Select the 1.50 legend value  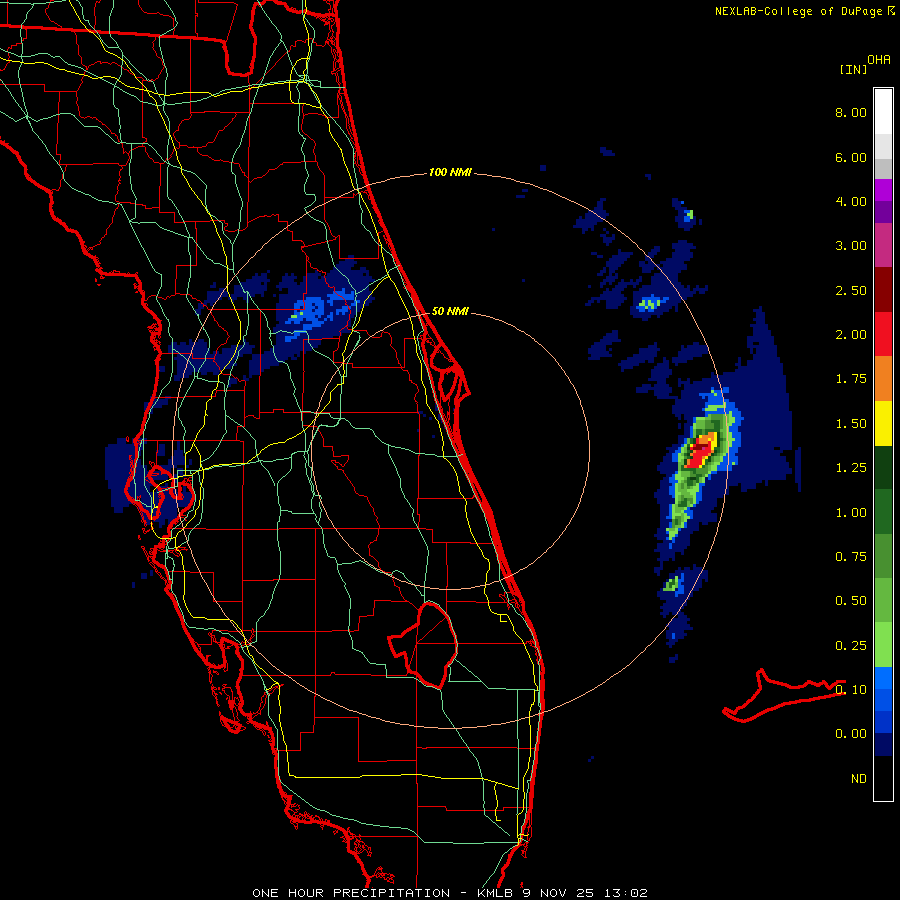851,424
